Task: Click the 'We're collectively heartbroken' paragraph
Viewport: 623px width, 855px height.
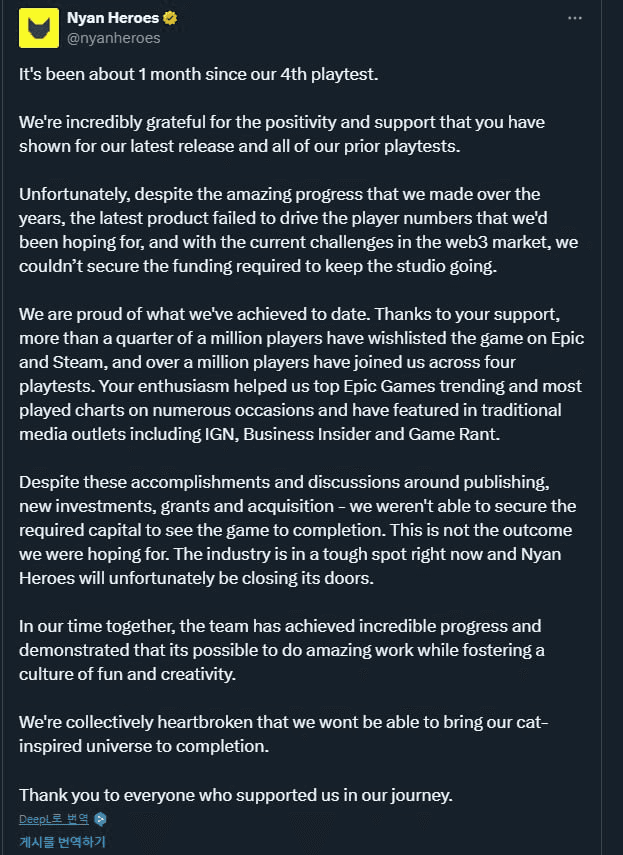Action: point(283,734)
